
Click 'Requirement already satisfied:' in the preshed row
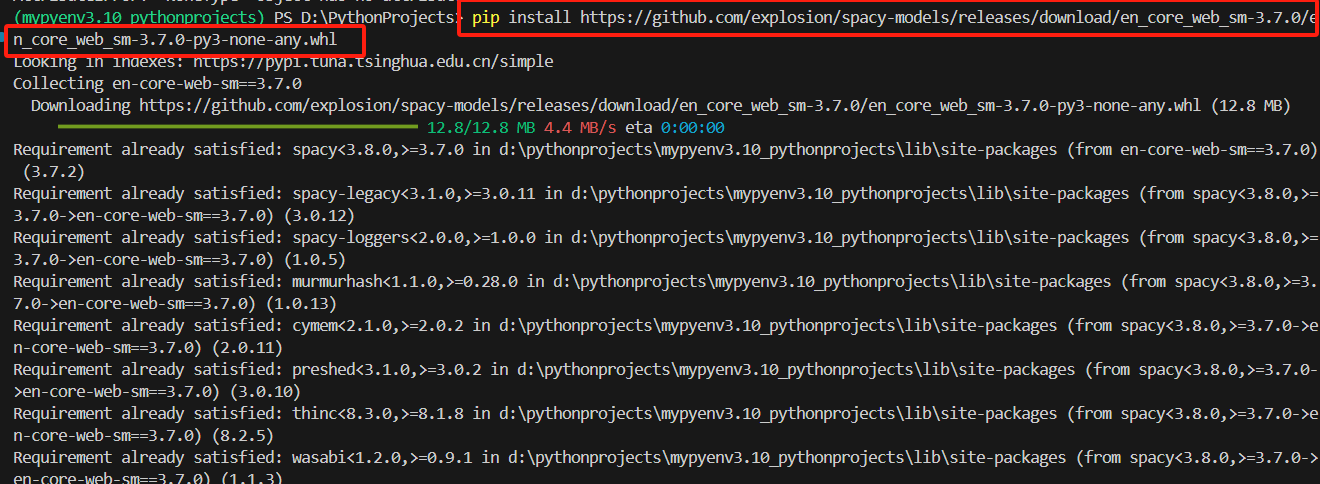148,370
